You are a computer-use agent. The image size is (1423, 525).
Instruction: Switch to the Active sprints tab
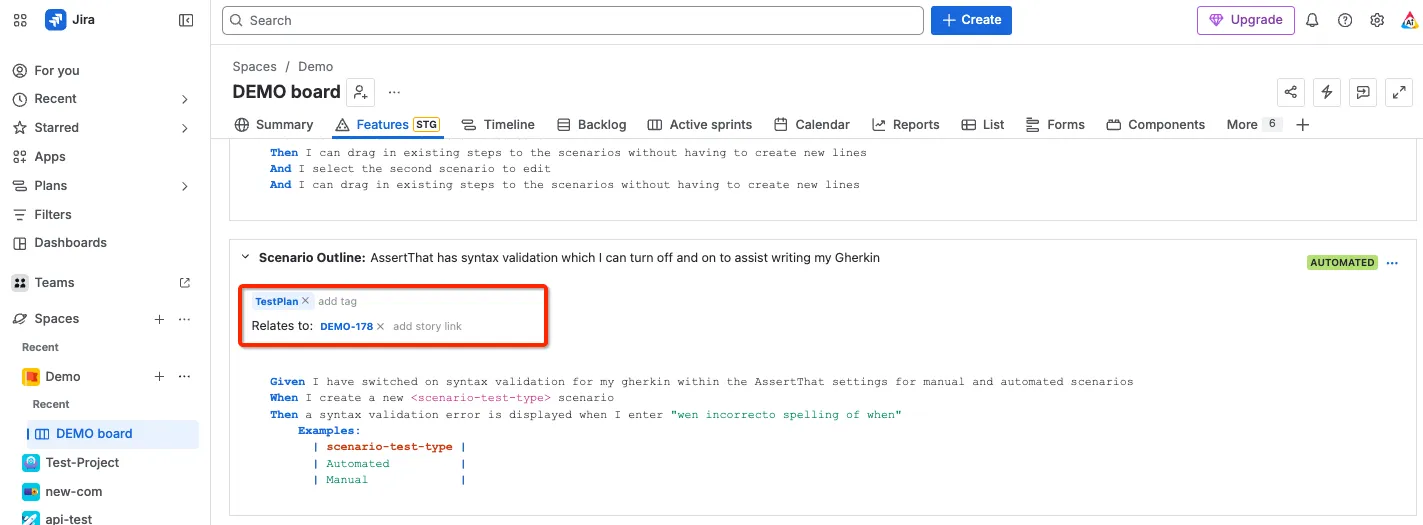[x=700, y=125]
